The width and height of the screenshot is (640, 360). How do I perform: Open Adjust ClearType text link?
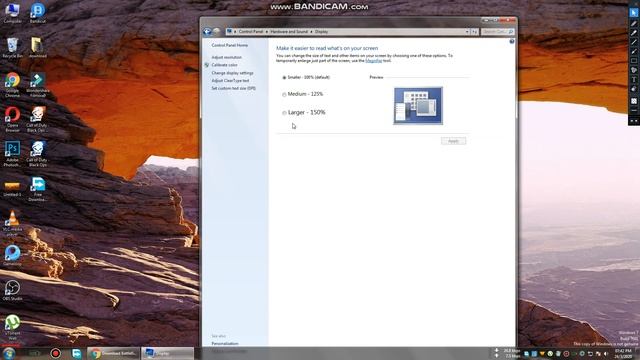pyautogui.click(x=230, y=80)
